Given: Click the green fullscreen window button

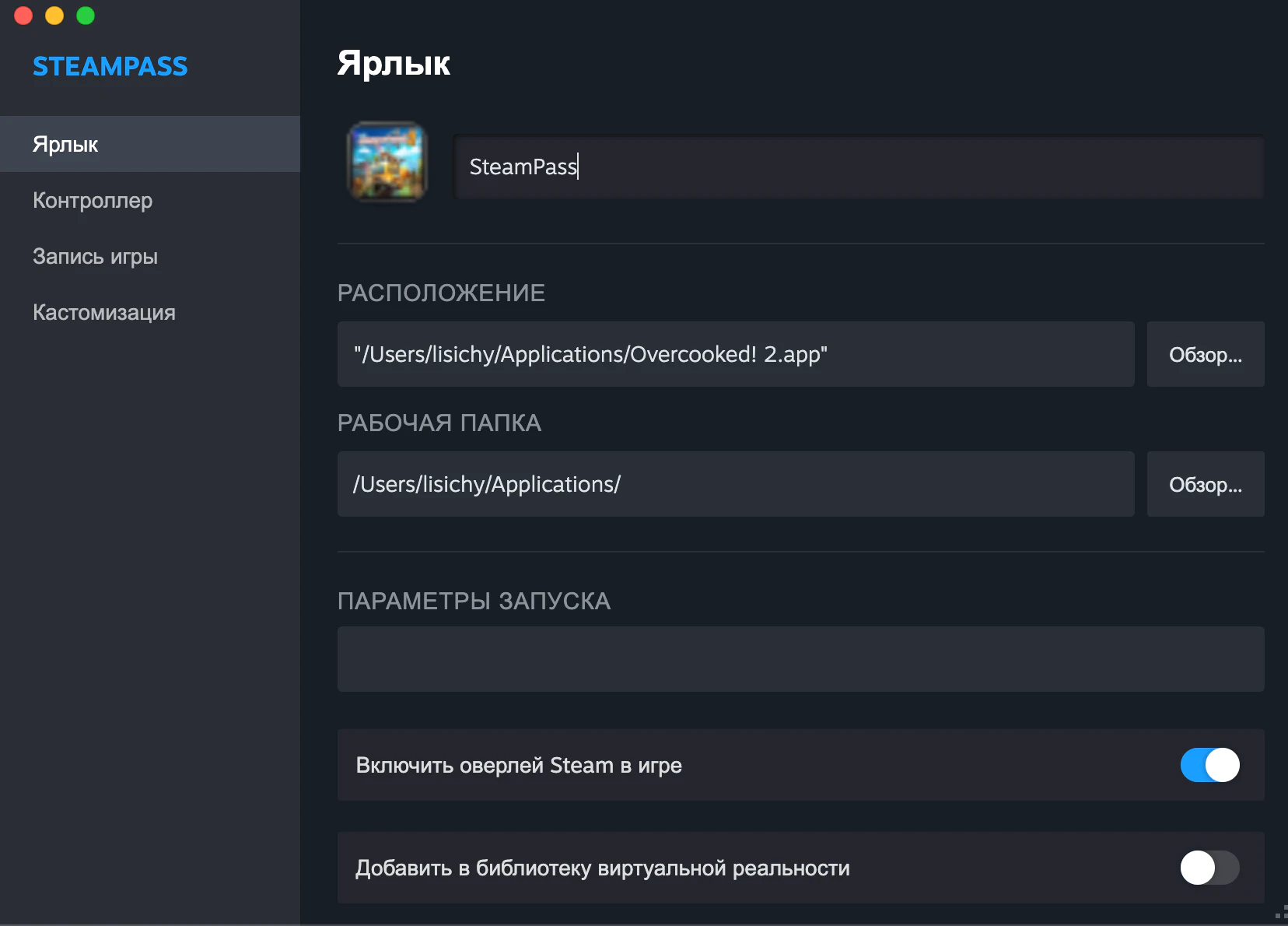Looking at the screenshot, I should (x=86, y=16).
